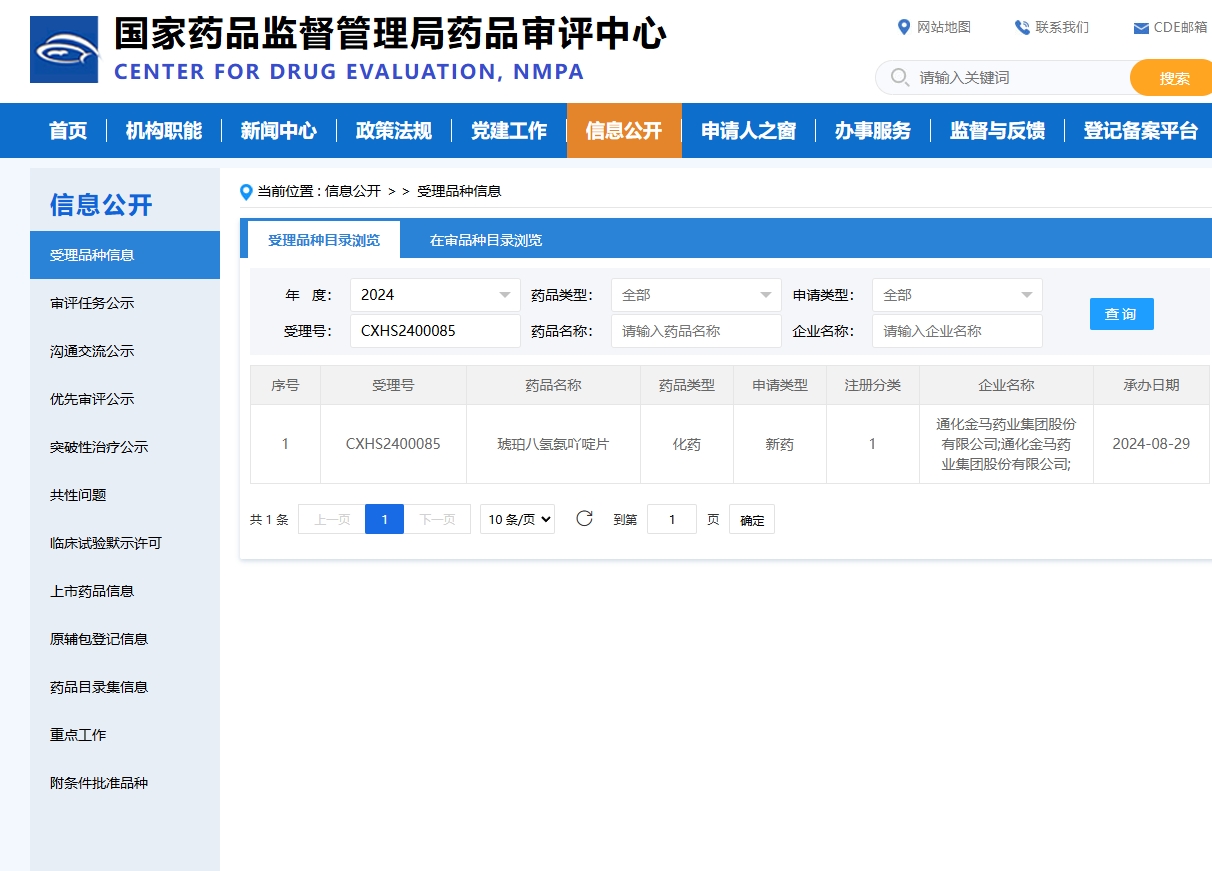Click the contact us phone icon
This screenshot has width=1212, height=871.
click(1022, 27)
